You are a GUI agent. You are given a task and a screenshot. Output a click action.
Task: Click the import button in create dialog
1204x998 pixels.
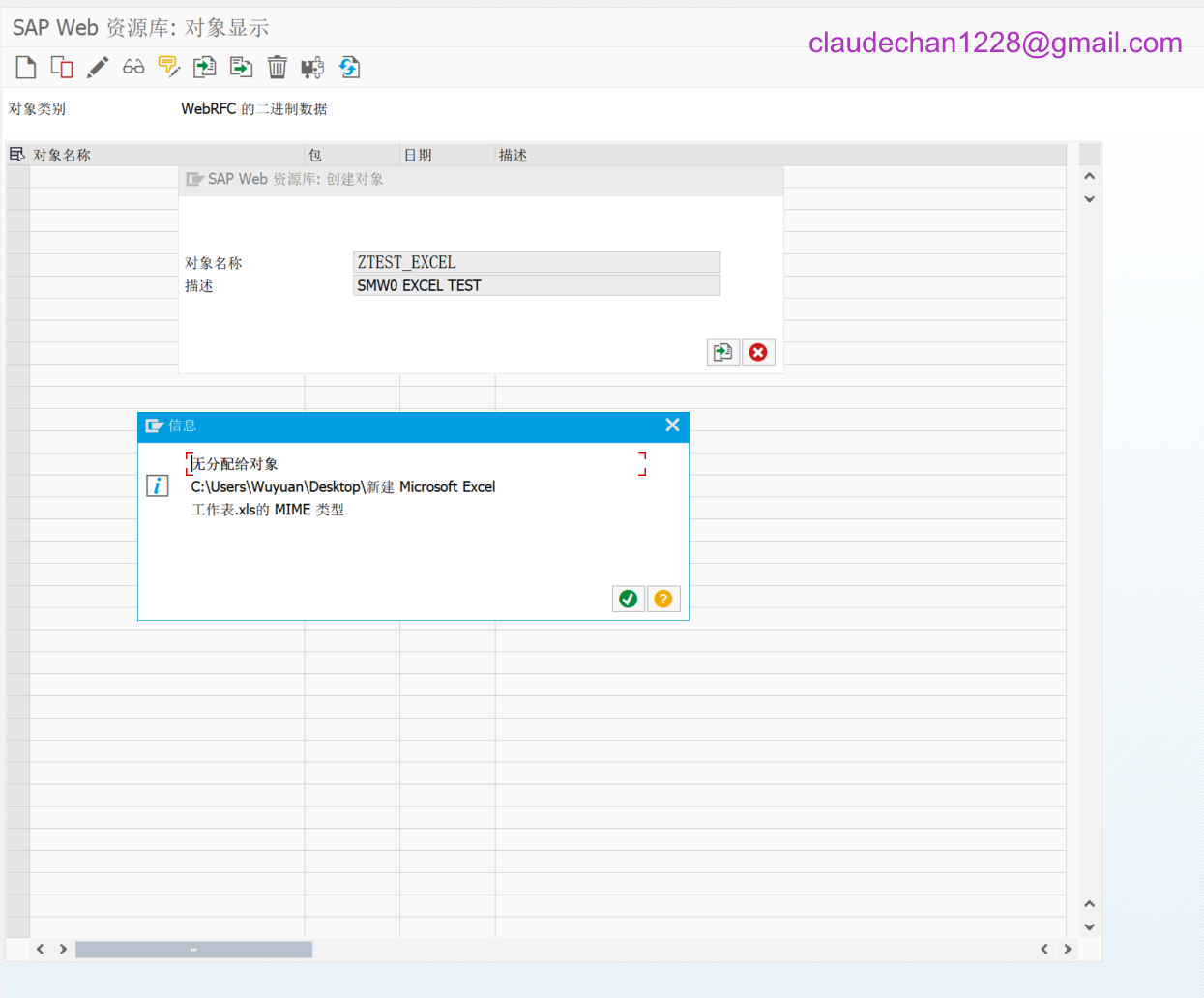pos(722,352)
